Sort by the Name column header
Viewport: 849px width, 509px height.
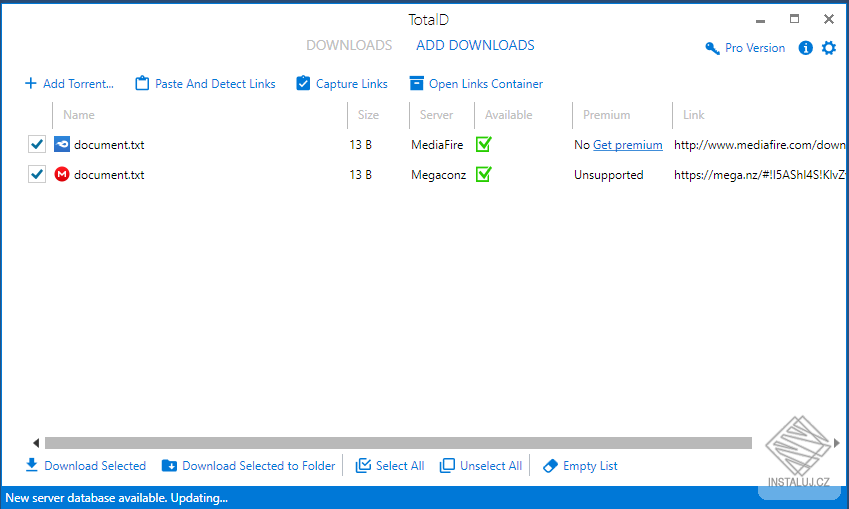[79, 115]
